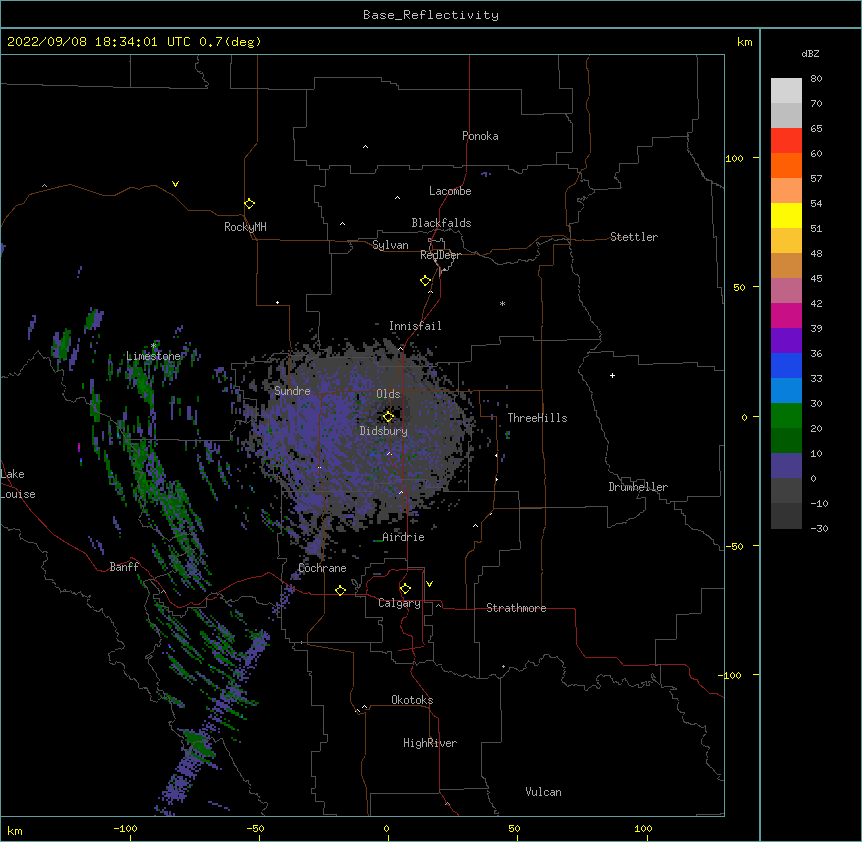Screen dimensions: 862x842
Task: Click the Limestone label
Action: click(x=153, y=356)
